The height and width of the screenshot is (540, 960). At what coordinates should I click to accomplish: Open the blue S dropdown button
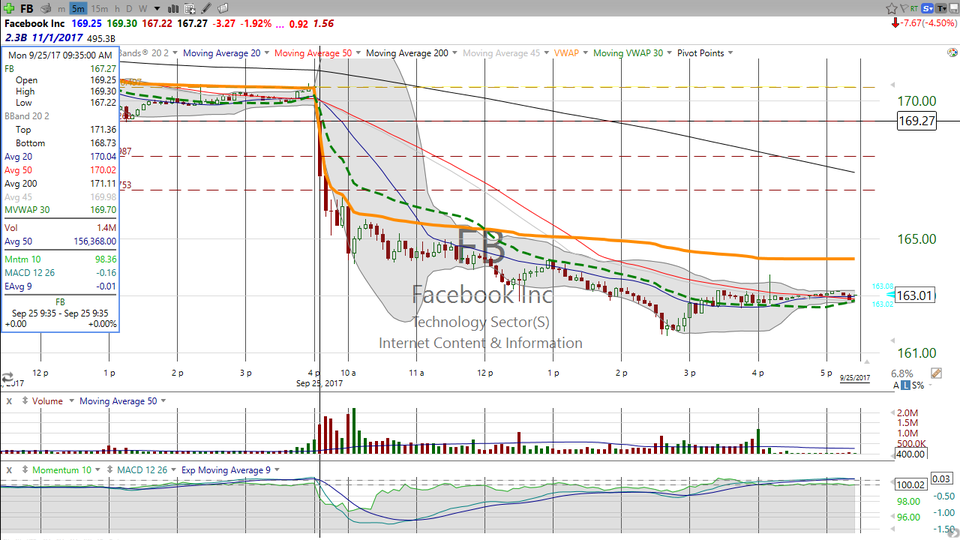(928, 8)
